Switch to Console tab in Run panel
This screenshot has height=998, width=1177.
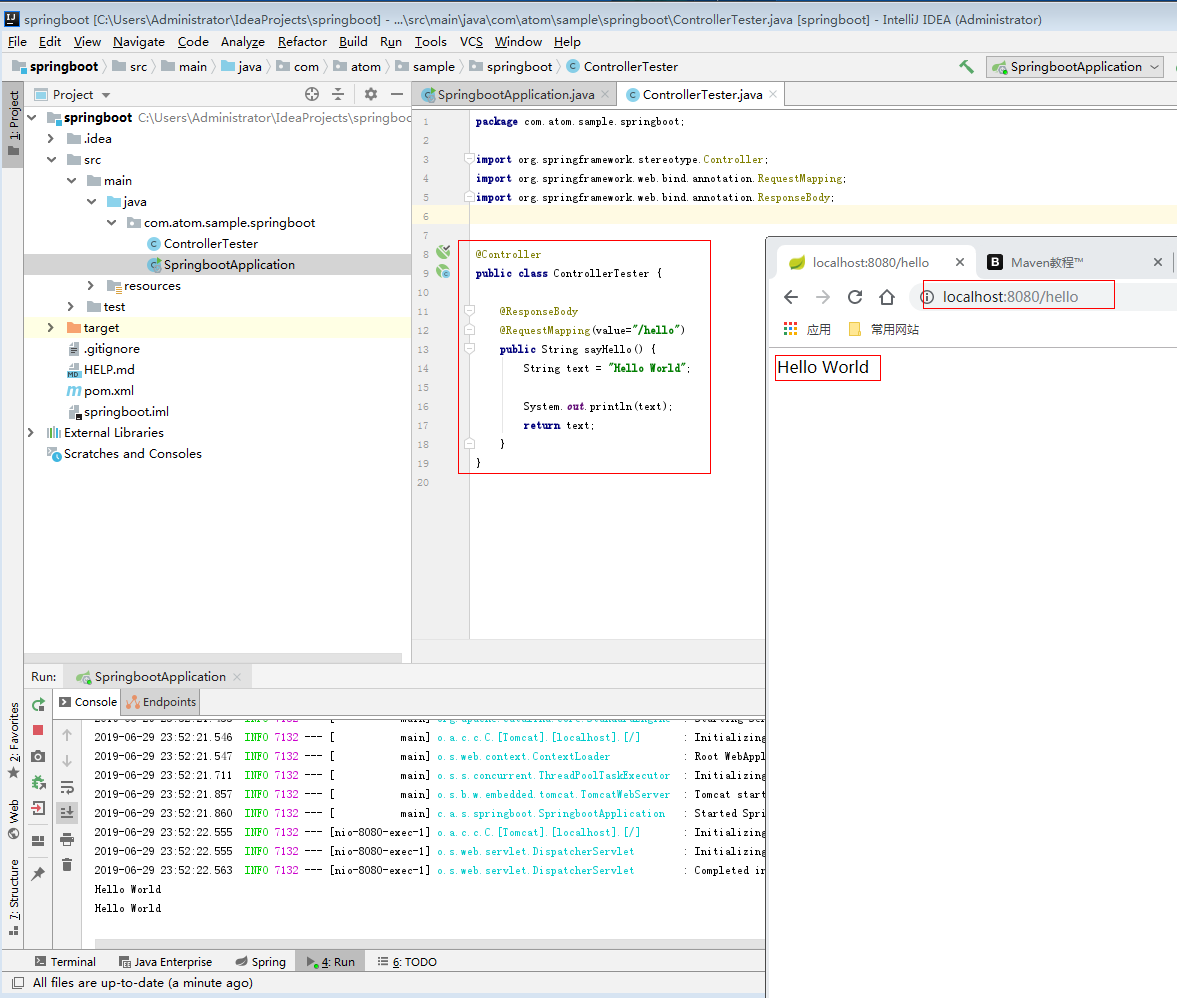(88, 702)
